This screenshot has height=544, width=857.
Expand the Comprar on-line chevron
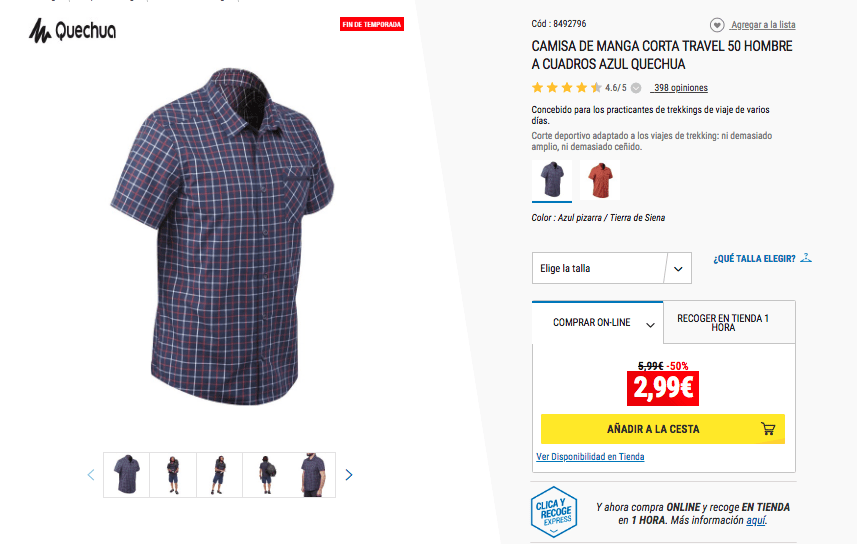[650, 325]
